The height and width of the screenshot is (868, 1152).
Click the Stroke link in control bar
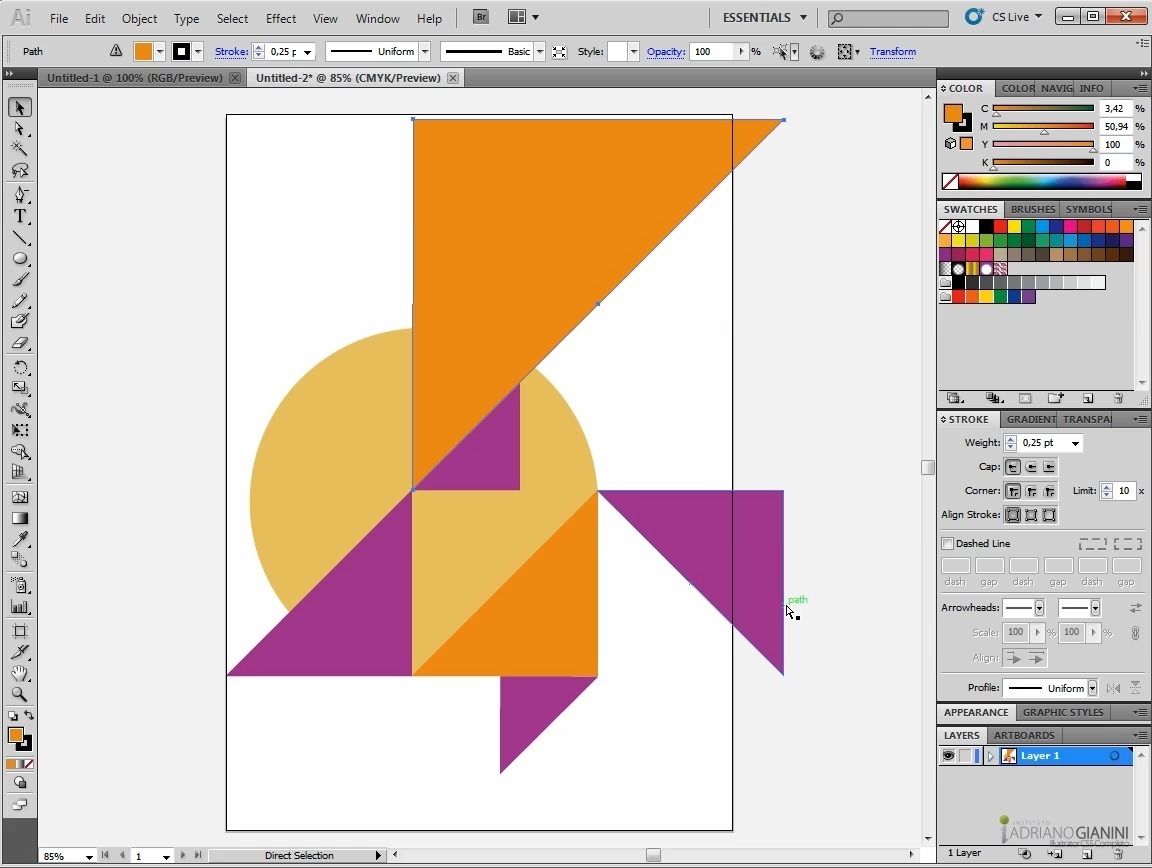coord(231,51)
